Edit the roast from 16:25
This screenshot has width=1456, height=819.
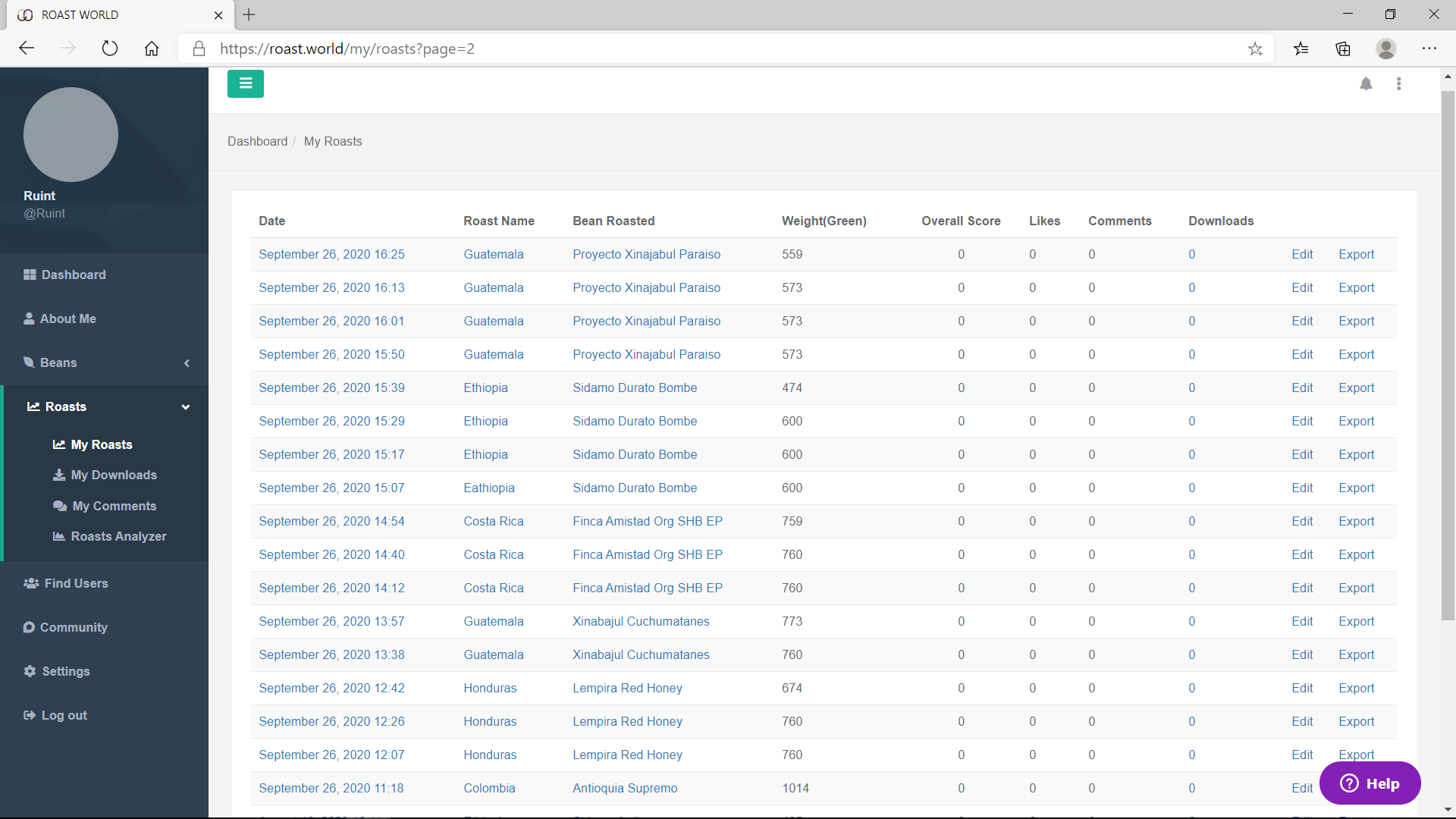[x=1302, y=254]
